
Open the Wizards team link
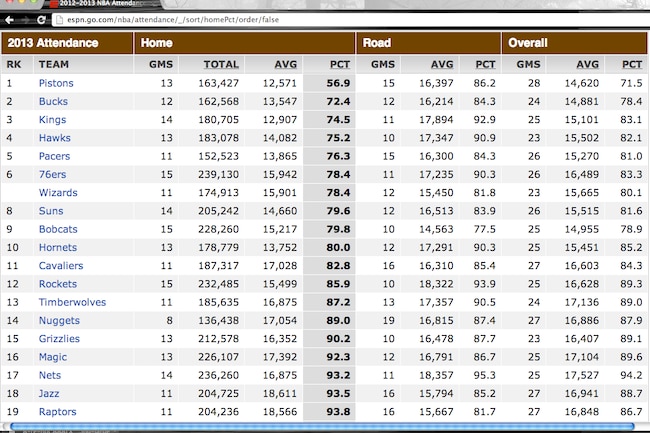58,192
